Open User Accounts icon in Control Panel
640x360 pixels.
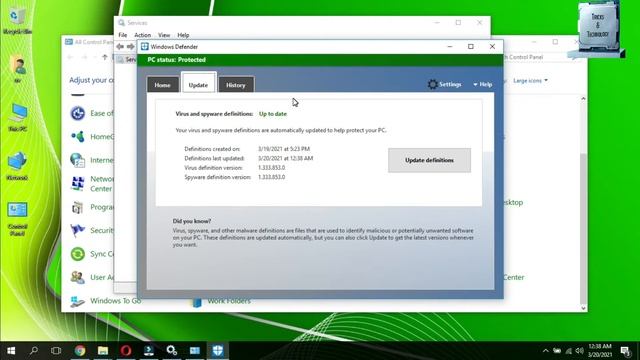tap(78, 277)
